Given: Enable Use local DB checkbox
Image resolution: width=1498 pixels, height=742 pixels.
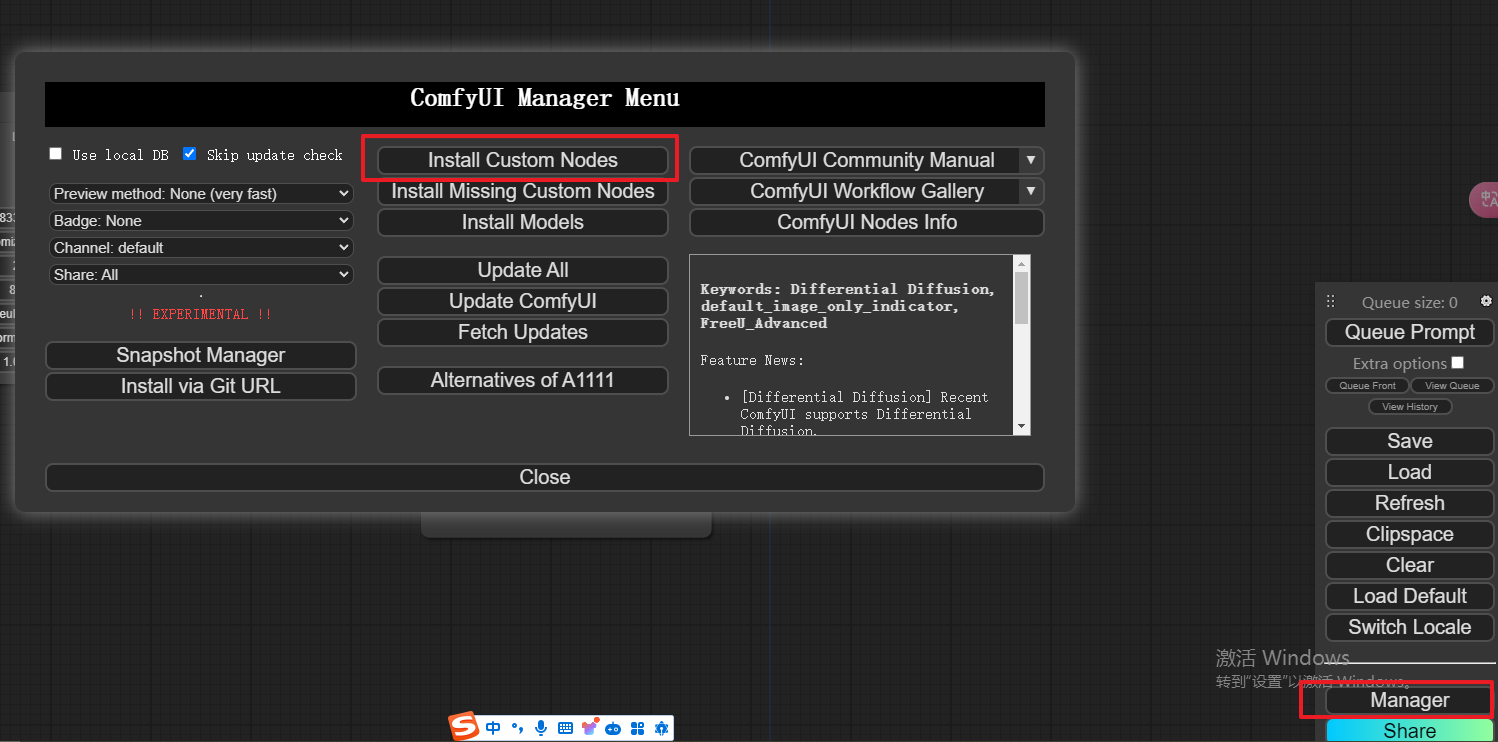Looking at the screenshot, I should 56,154.
